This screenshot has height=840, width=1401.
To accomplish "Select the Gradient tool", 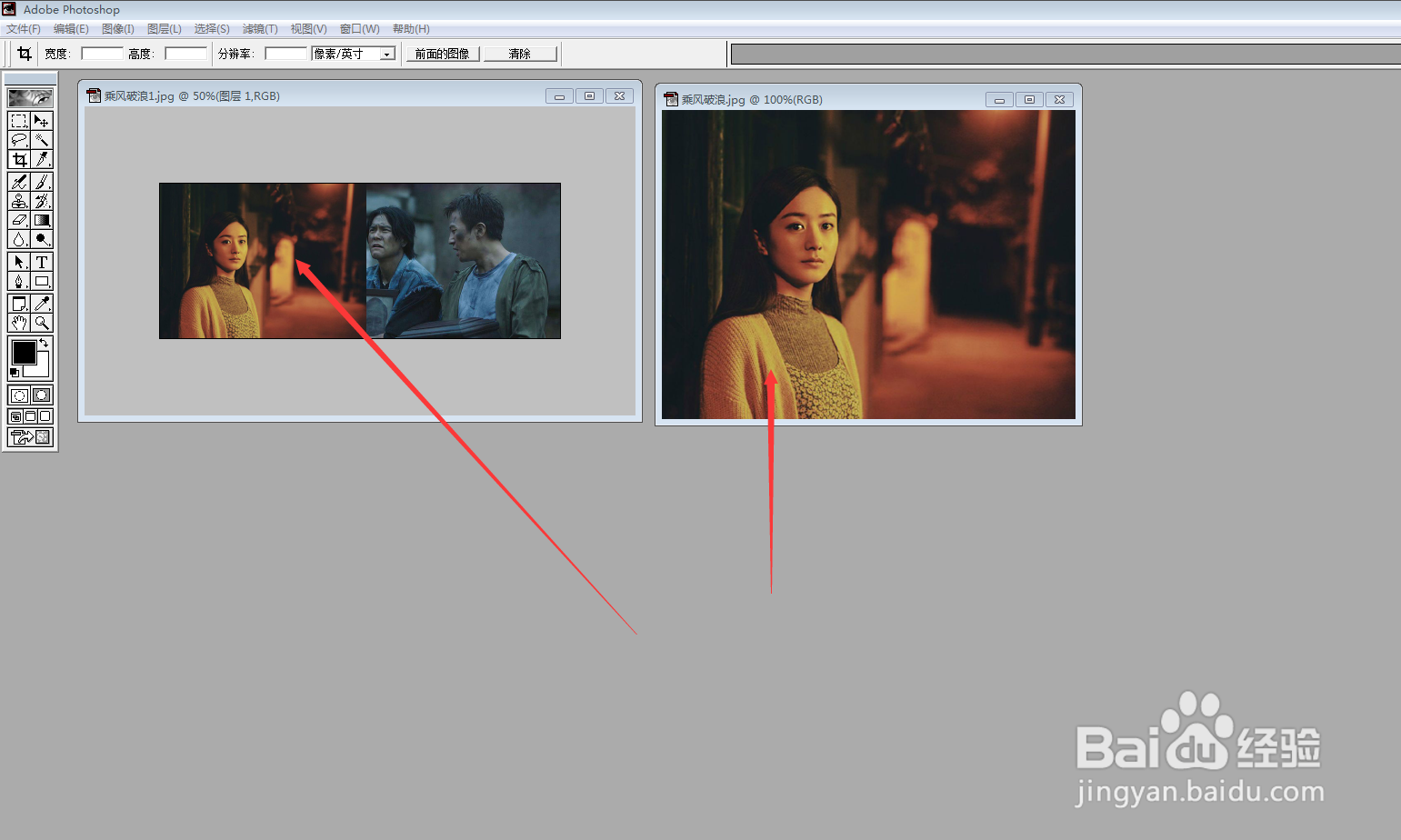I will coord(42,220).
